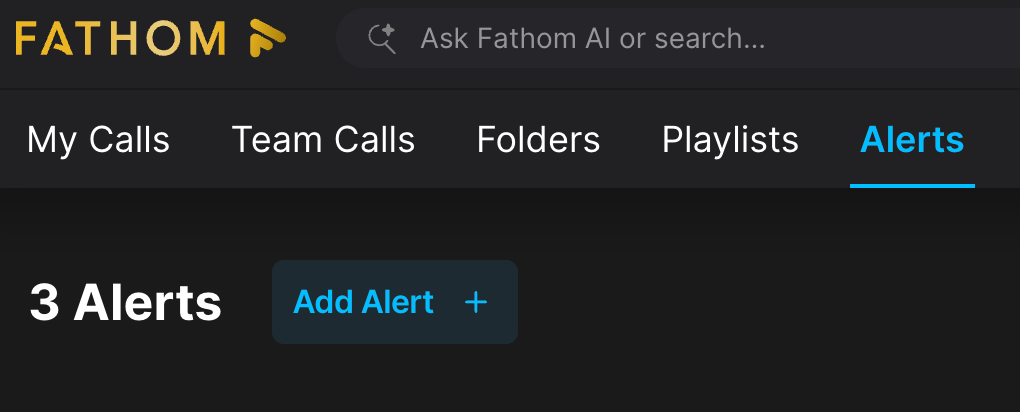Browse call folders via Folders

538,140
